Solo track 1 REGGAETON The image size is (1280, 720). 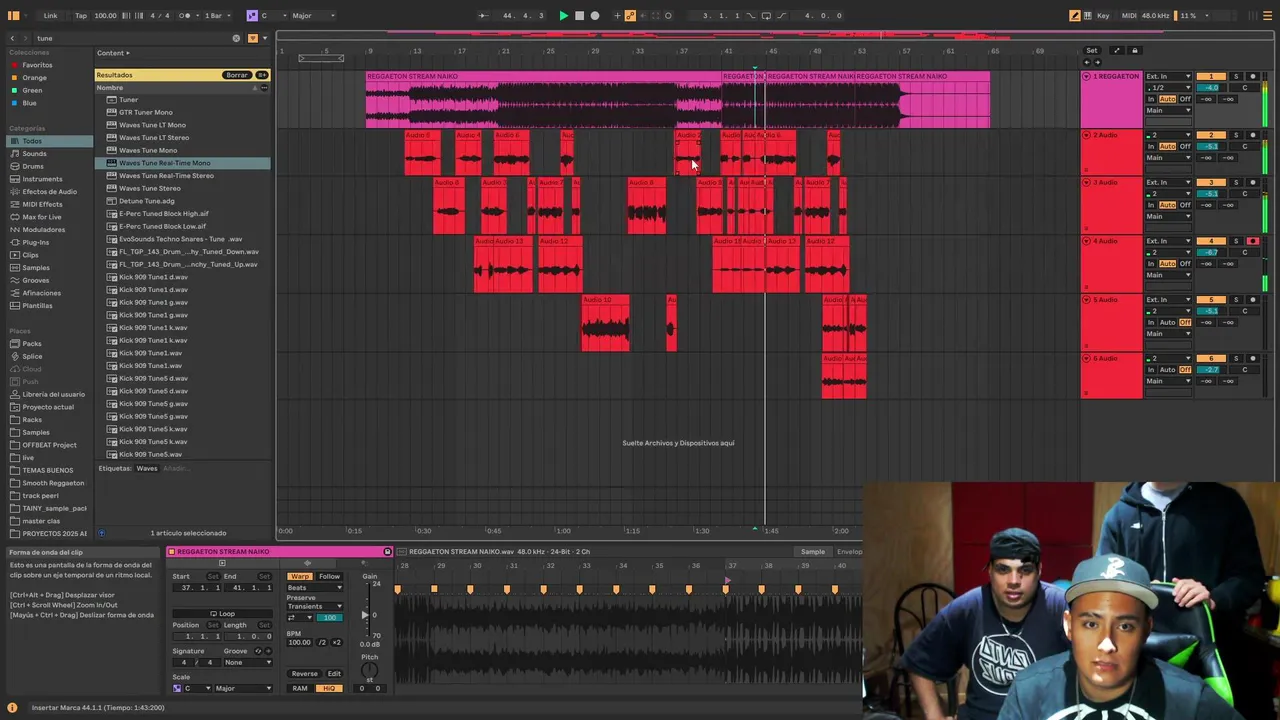tap(1235, 76)
